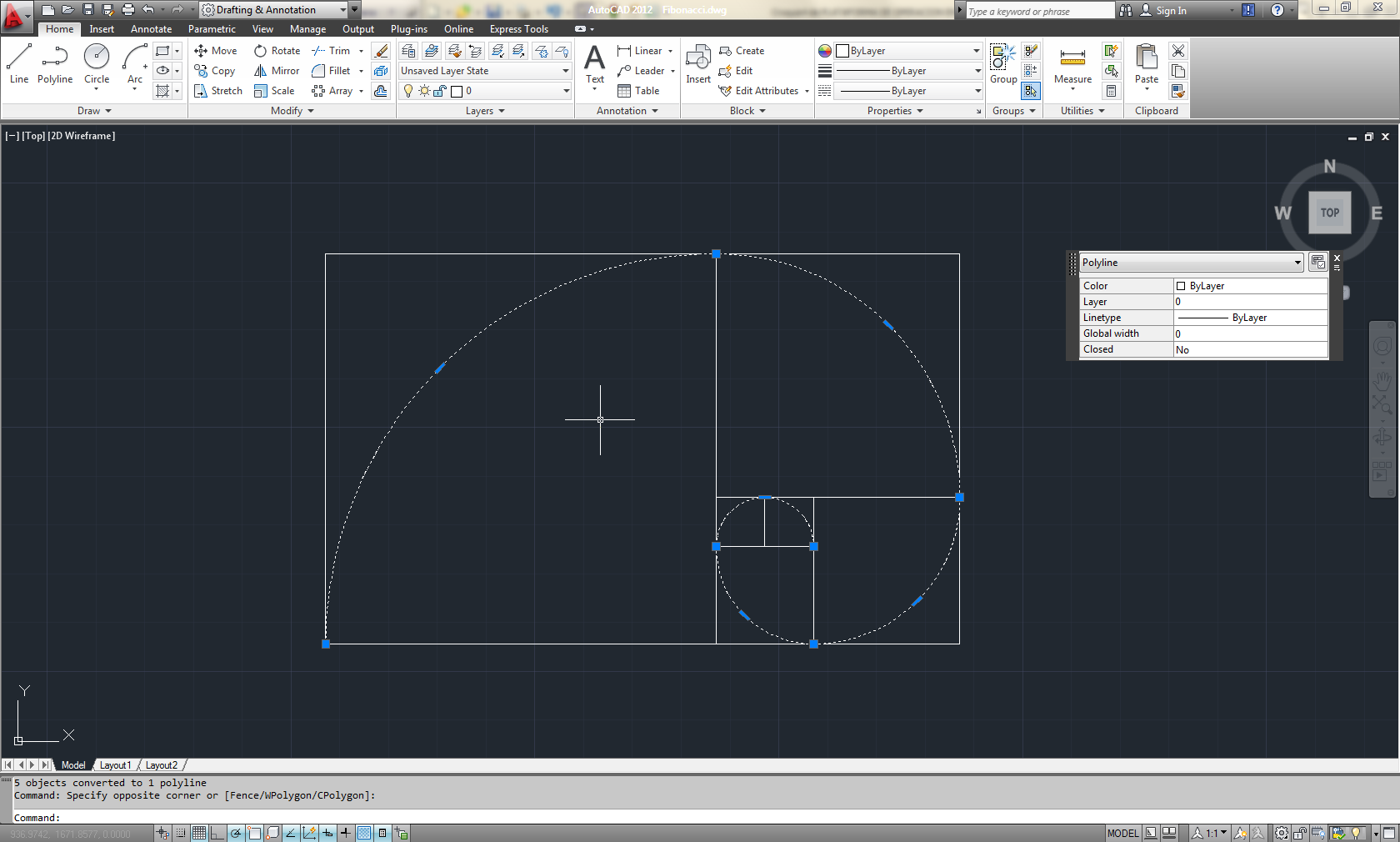Expand the Block panel

click(747, 111)
